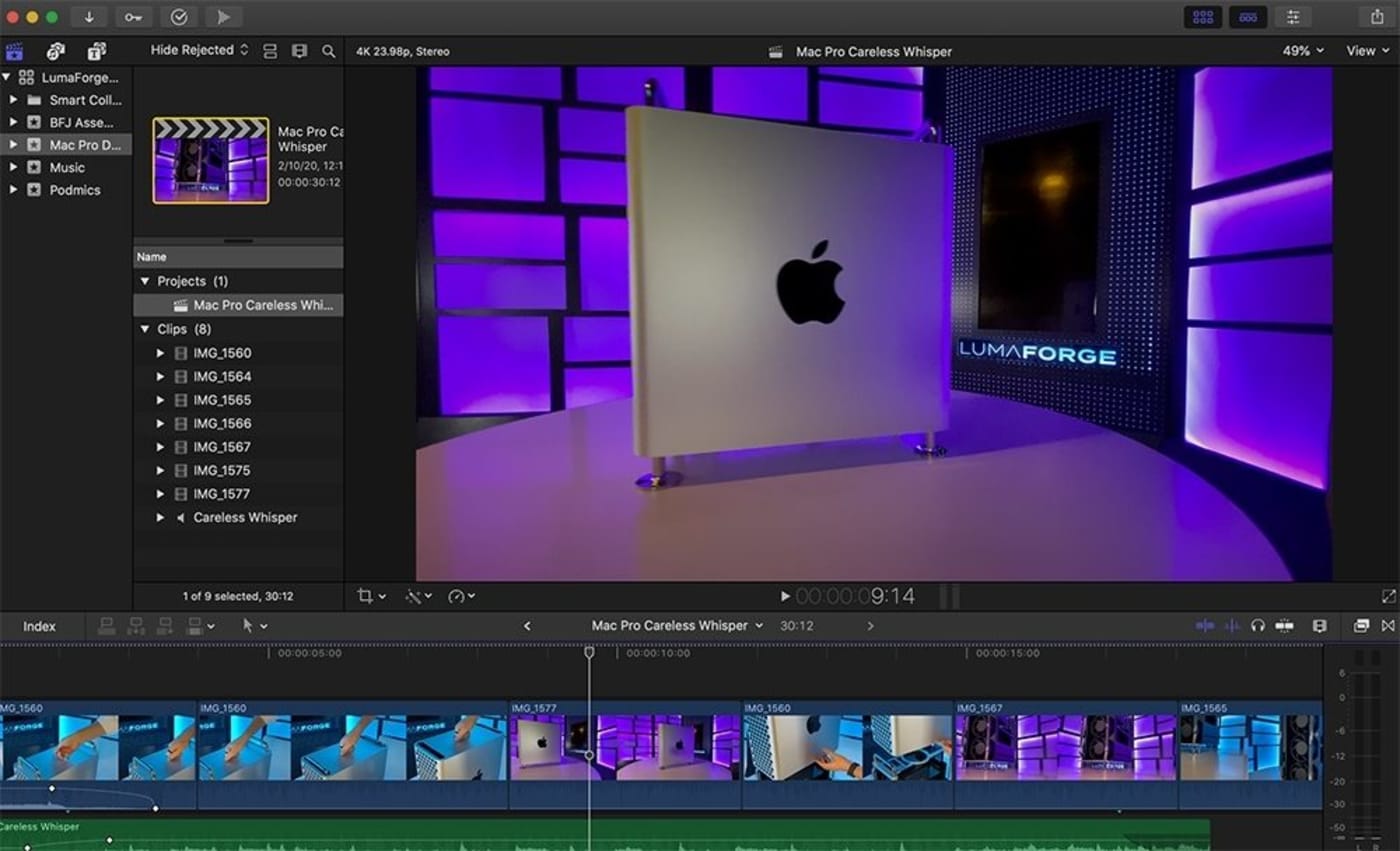Go forward in timeline history
The height and width of the screenshot is (851, 1400).
pyautogui.click(x=870, y=626)
